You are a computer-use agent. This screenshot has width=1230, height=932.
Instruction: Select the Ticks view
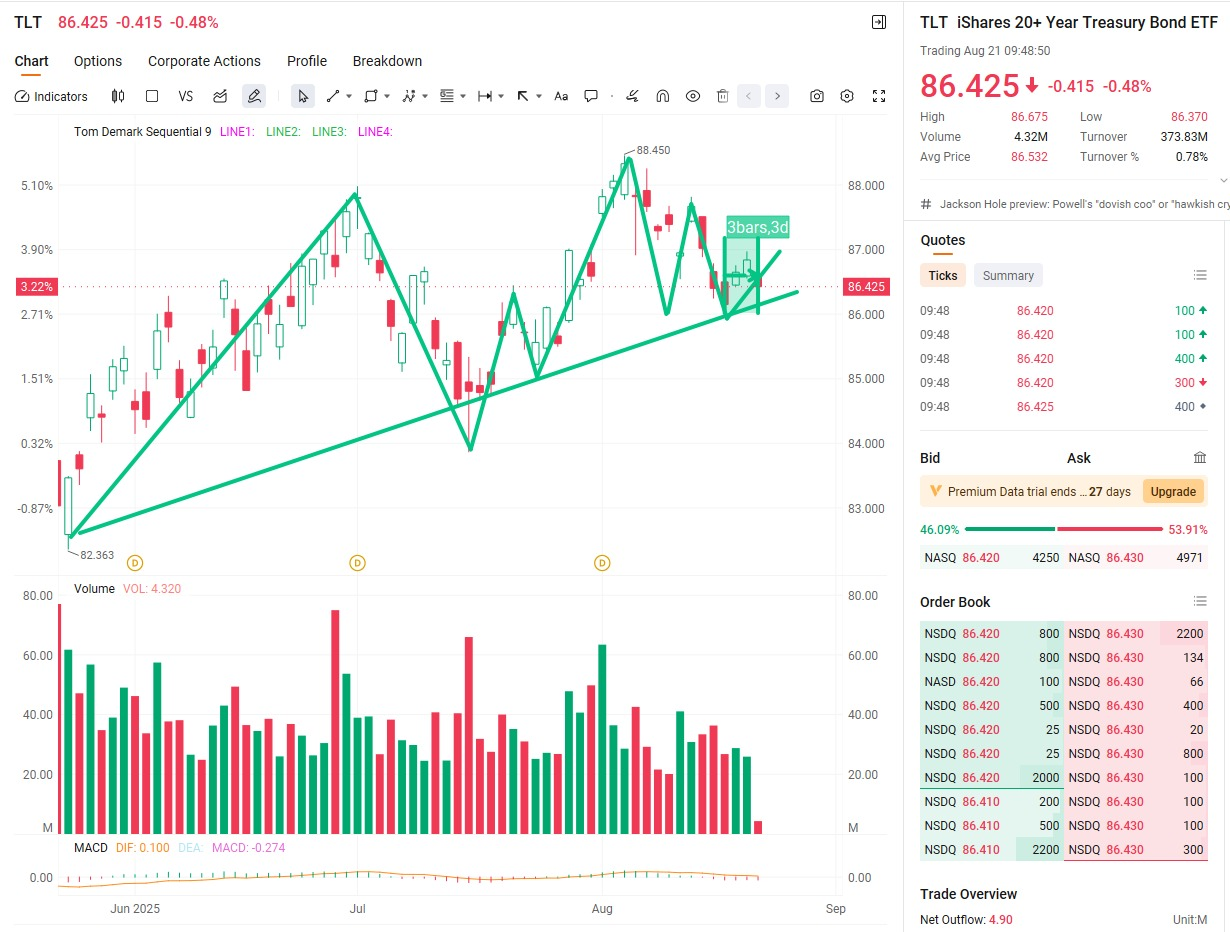[943, 275]
